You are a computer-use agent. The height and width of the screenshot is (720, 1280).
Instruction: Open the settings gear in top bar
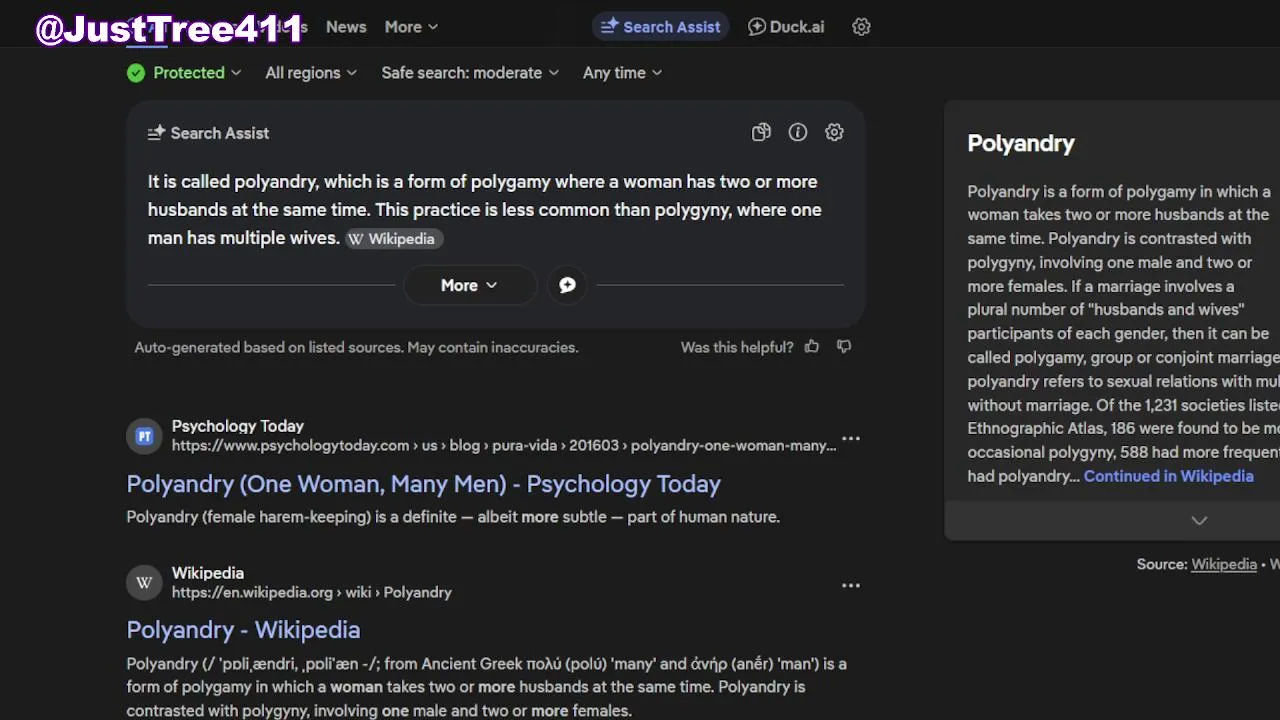pyautogui.click(x=861, y=27)
